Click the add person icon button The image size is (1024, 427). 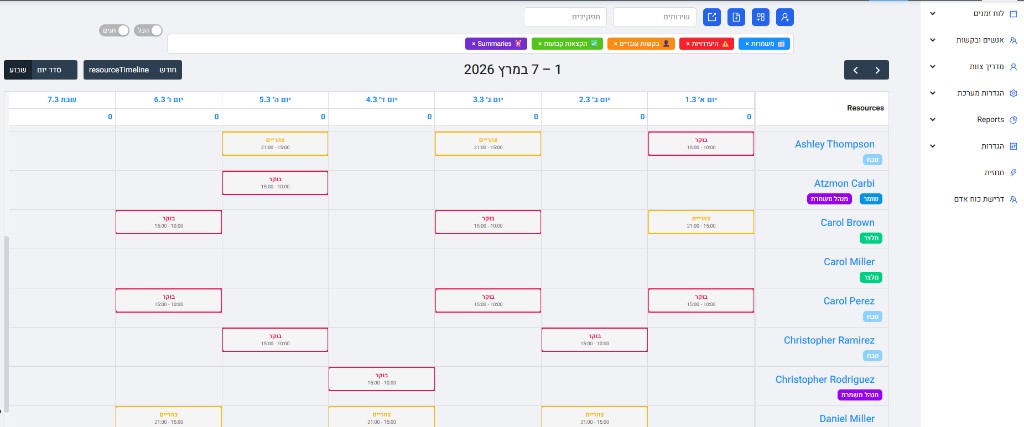coord(786,17)
